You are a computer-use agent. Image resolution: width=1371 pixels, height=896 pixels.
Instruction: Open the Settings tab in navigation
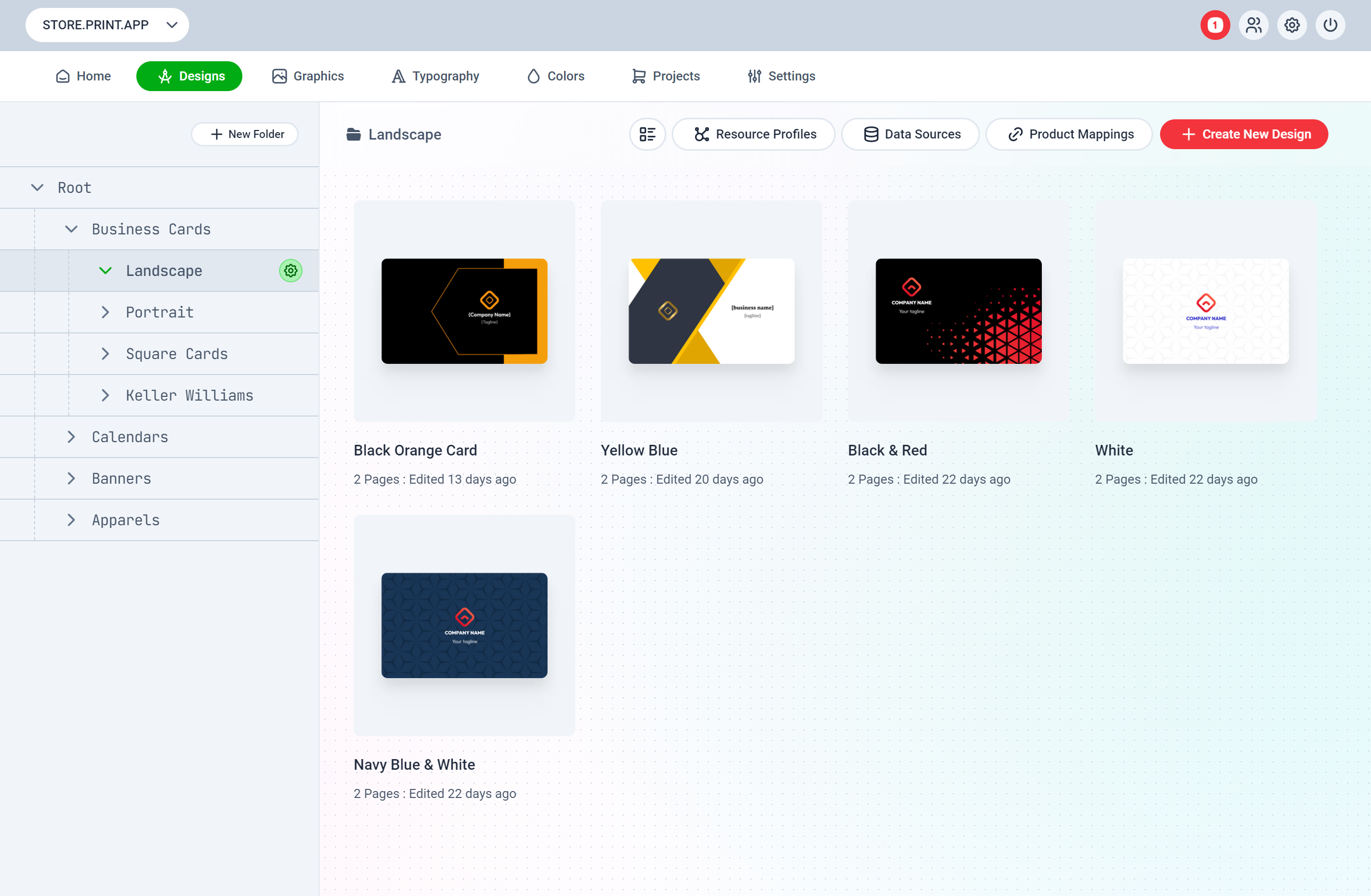pos(781,76)
